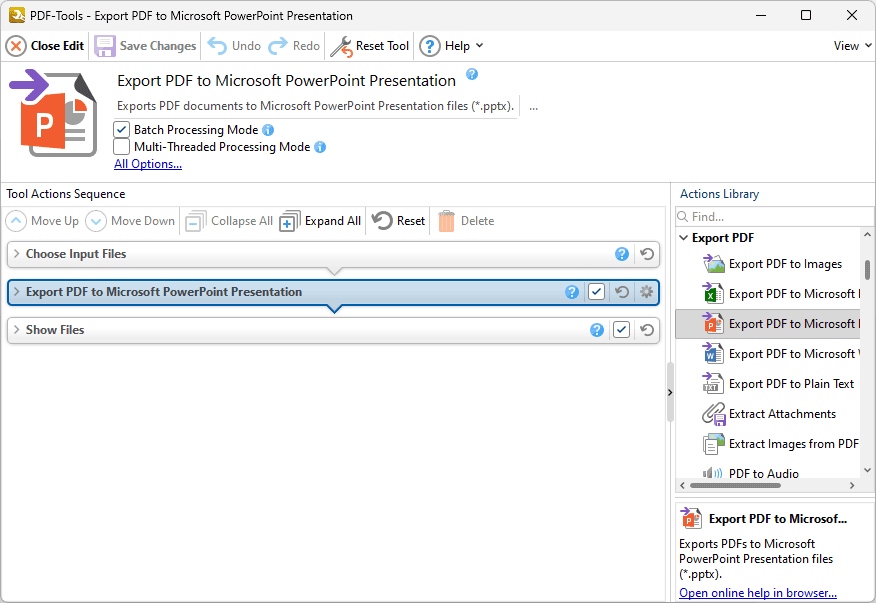Click the Delete trash icon

tap(446, 221)
